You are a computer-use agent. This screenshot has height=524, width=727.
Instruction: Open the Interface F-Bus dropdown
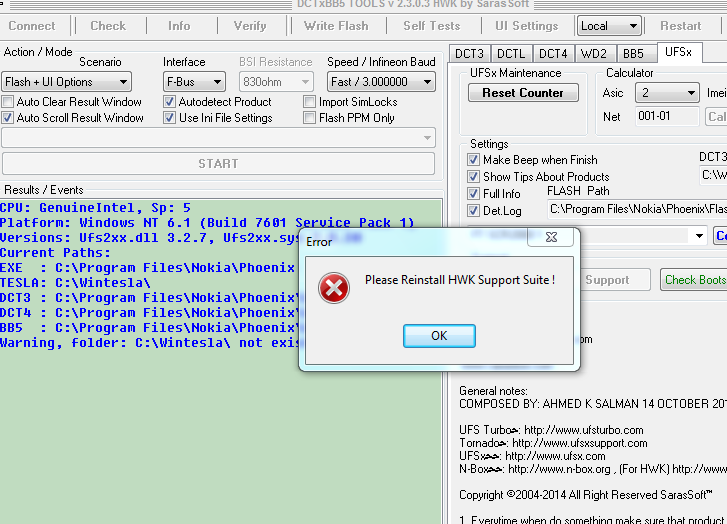pos(194,82)
